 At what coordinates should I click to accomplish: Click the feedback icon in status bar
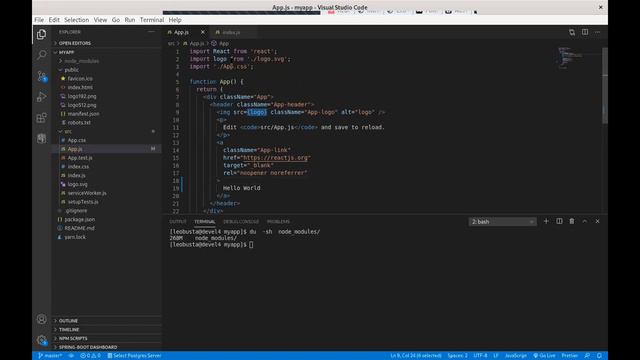(x=587, y=356)
